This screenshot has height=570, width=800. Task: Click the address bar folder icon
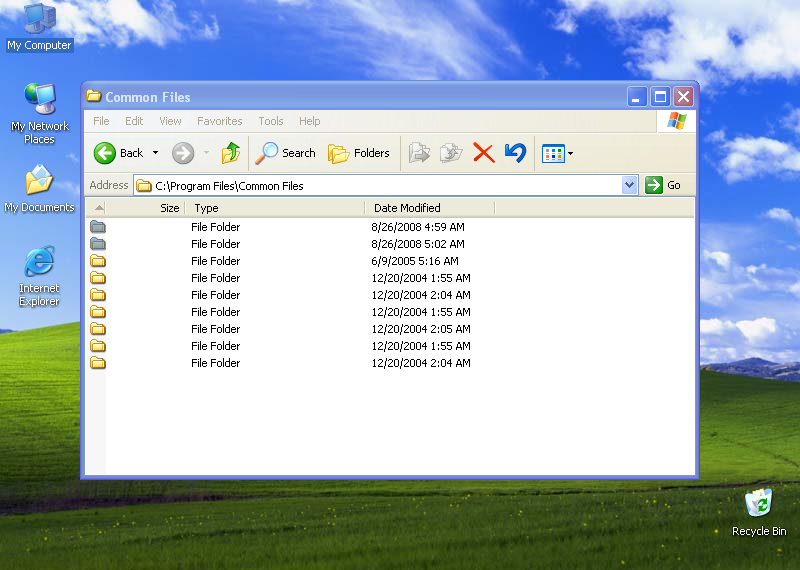pyautogui.click(x=144, y=185)
